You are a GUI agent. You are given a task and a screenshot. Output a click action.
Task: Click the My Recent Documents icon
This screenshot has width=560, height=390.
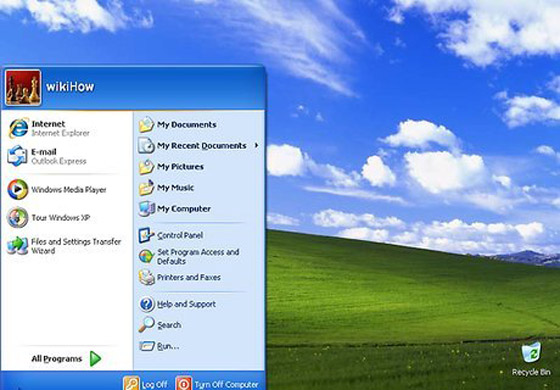pos(146,146)
